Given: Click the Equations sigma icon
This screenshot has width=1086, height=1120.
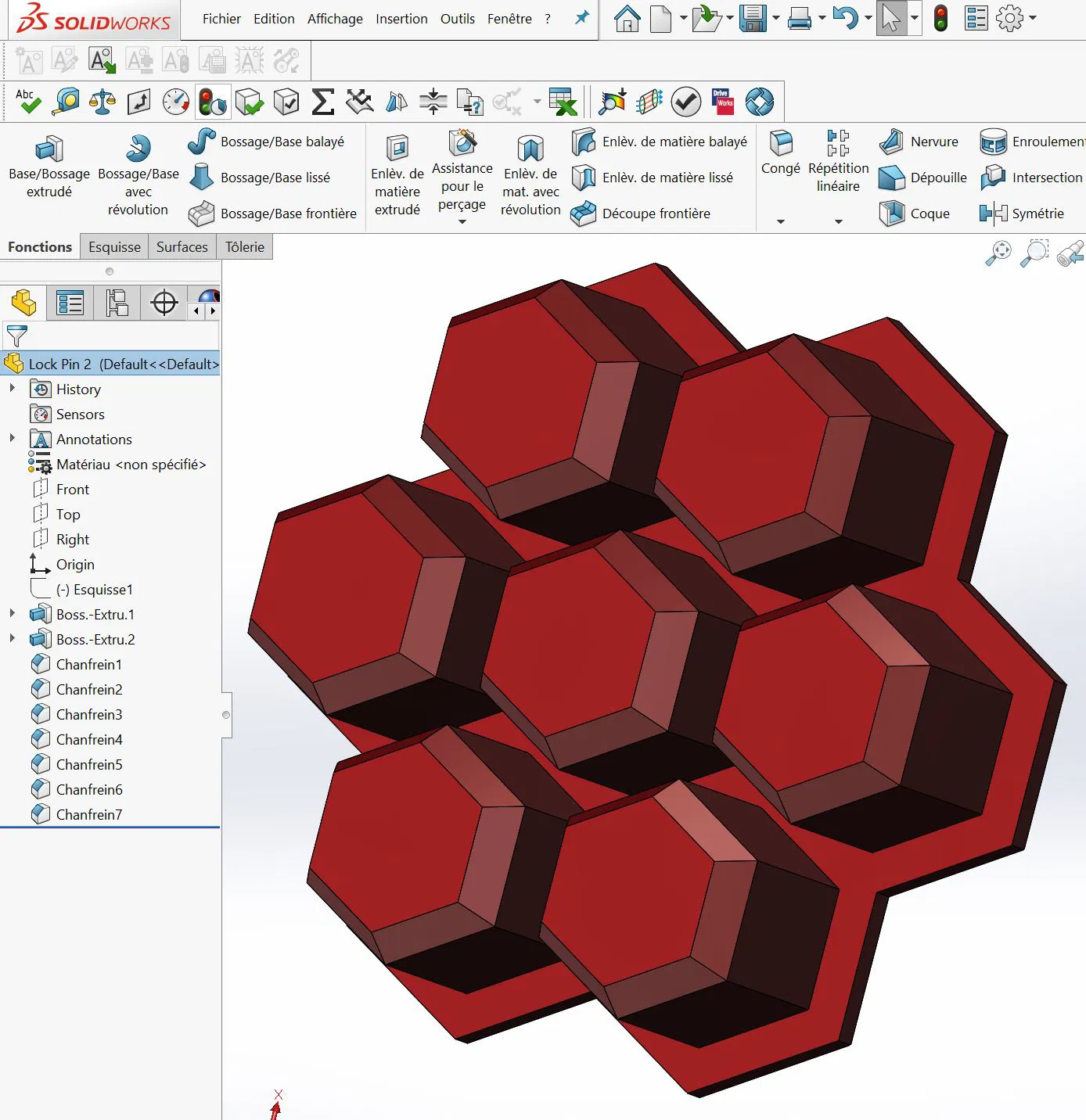Looking at the screenshot, I should coord(323,102).
